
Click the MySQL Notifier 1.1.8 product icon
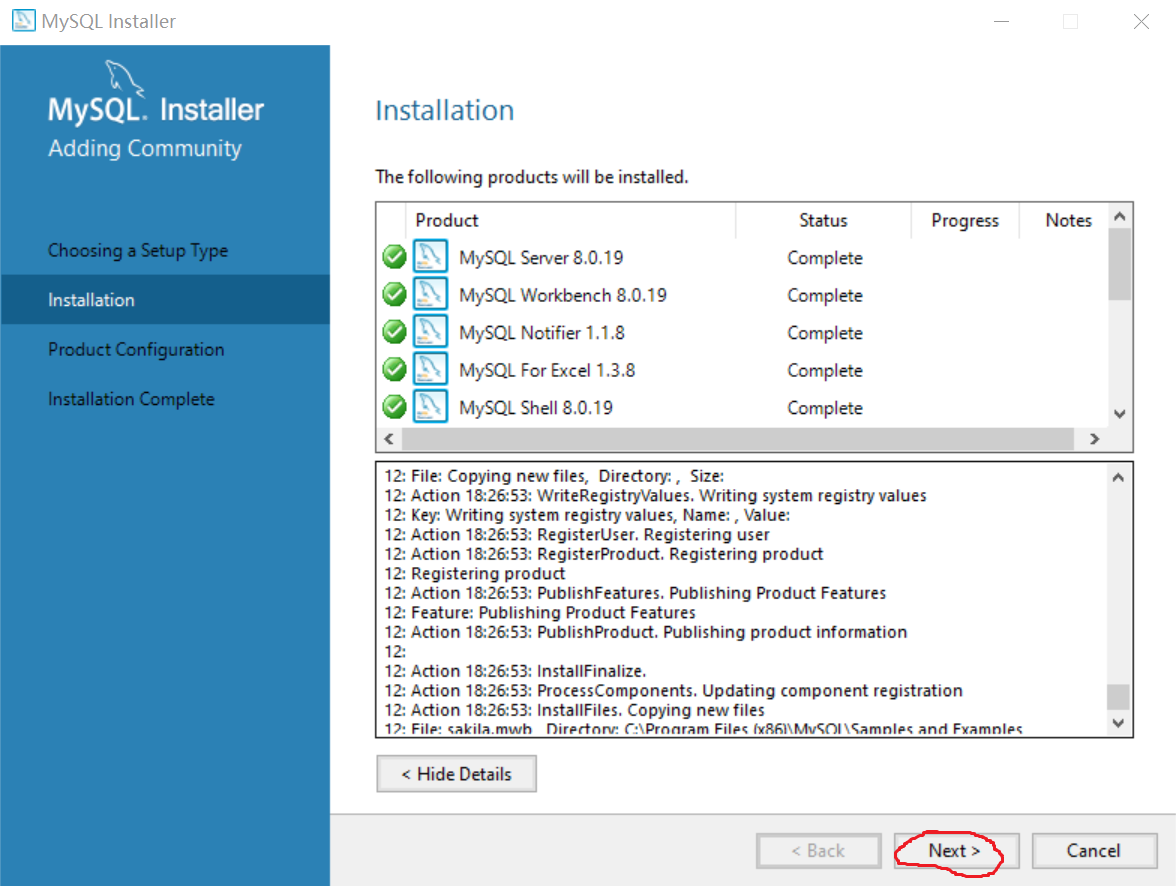click(x=430, y=332)
